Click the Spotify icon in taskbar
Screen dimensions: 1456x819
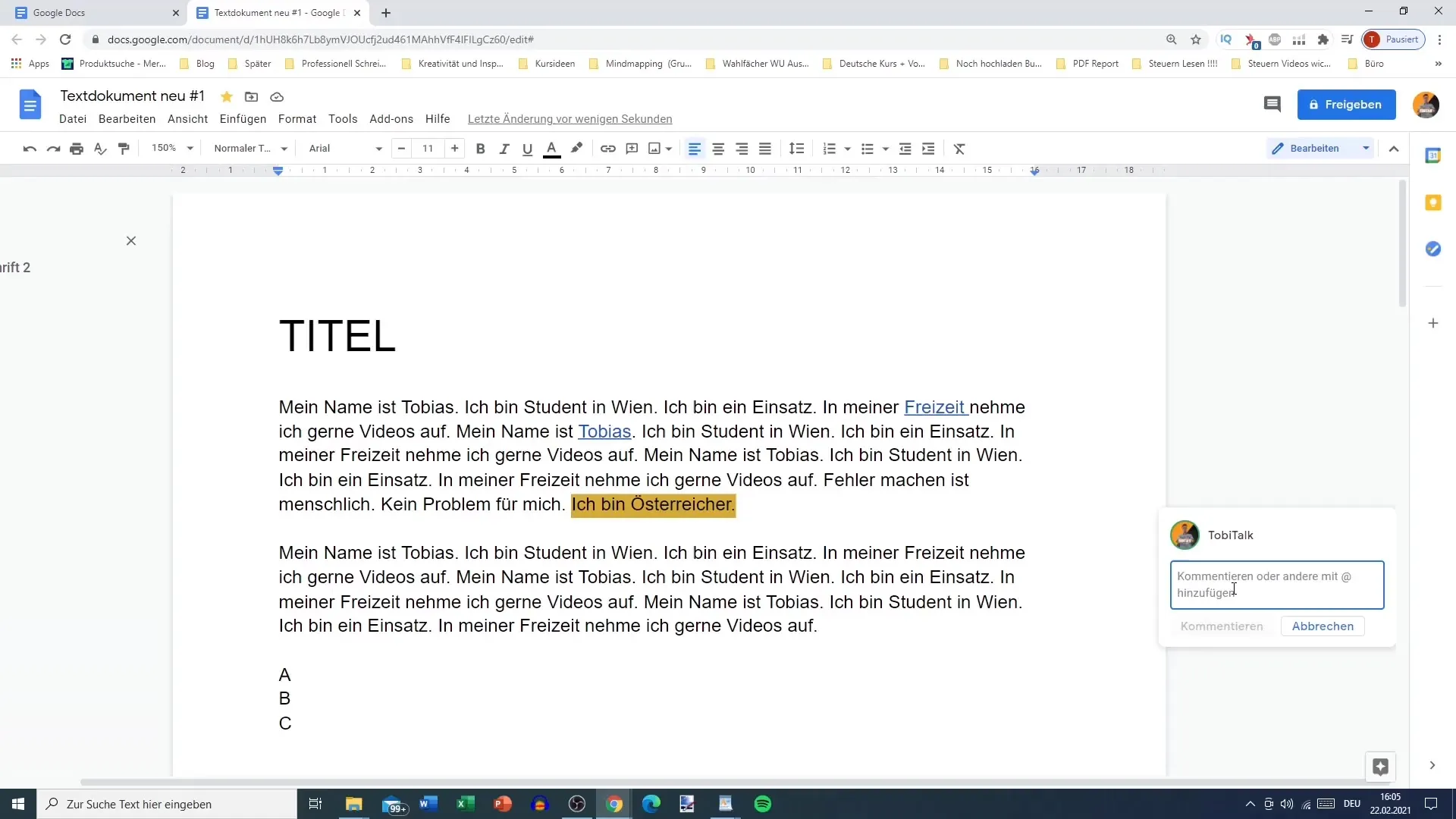click(764, 804)
